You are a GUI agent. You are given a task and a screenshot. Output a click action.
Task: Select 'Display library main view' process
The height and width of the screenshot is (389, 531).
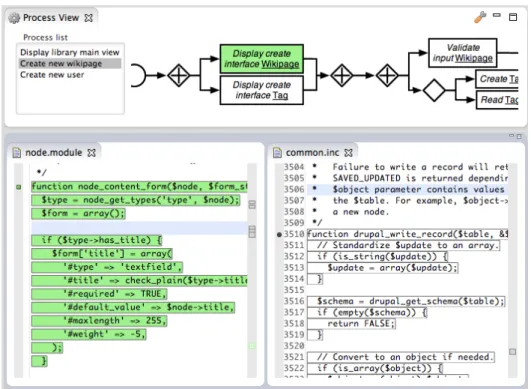[x=70, y=52]
